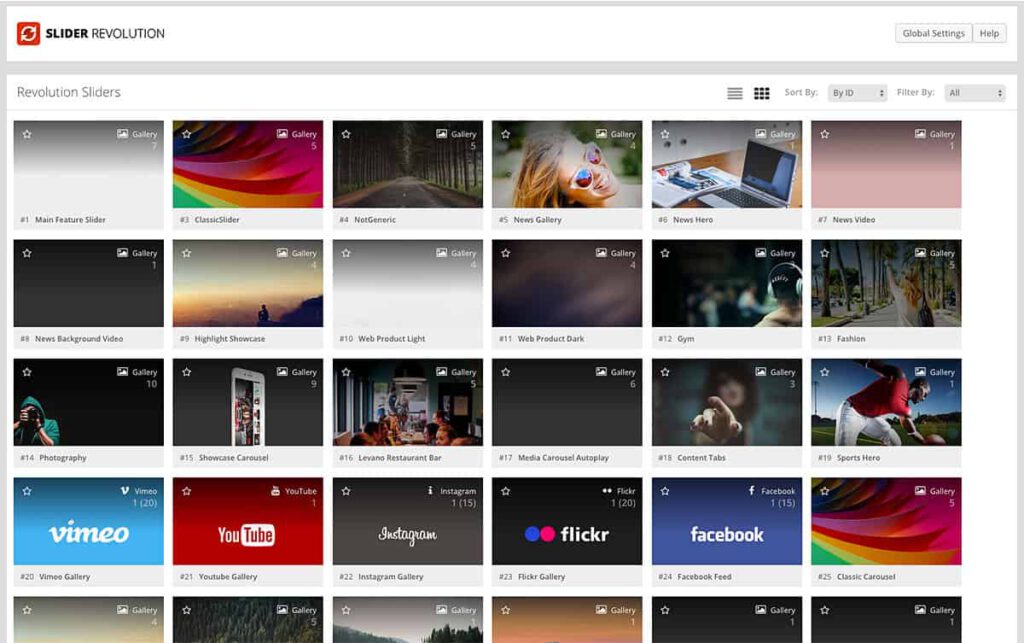Toggle favorite star on Highlight Showcase
The image size is (1024, 643).
click(x=187, y=253)
